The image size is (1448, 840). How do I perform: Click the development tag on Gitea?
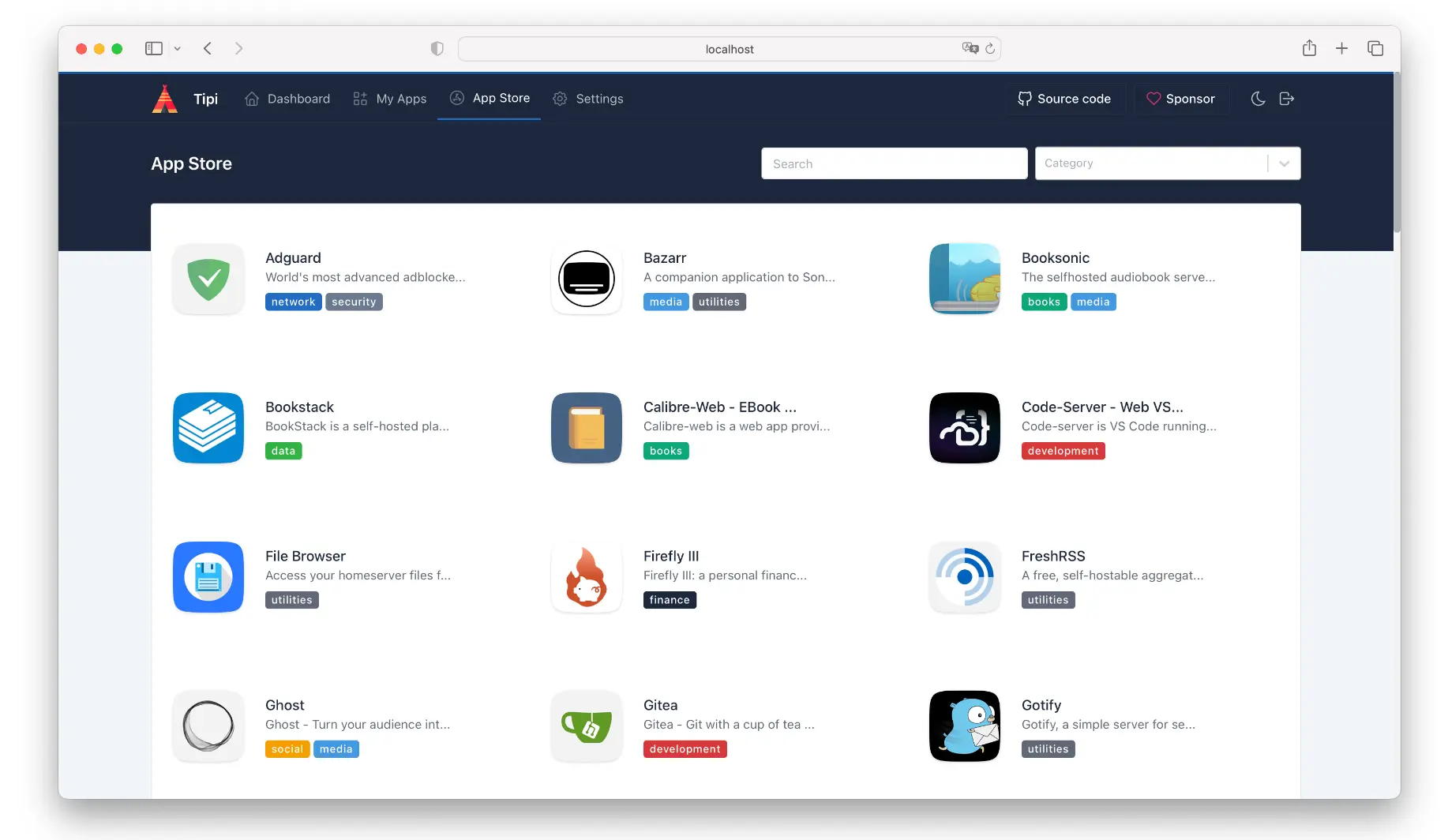pyautogui.click(x=685, y=750)
